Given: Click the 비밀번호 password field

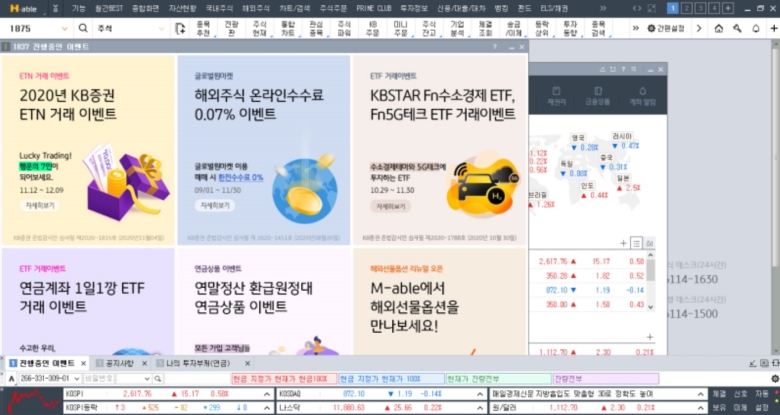Looking at the screenshot, I should point(98,379).
